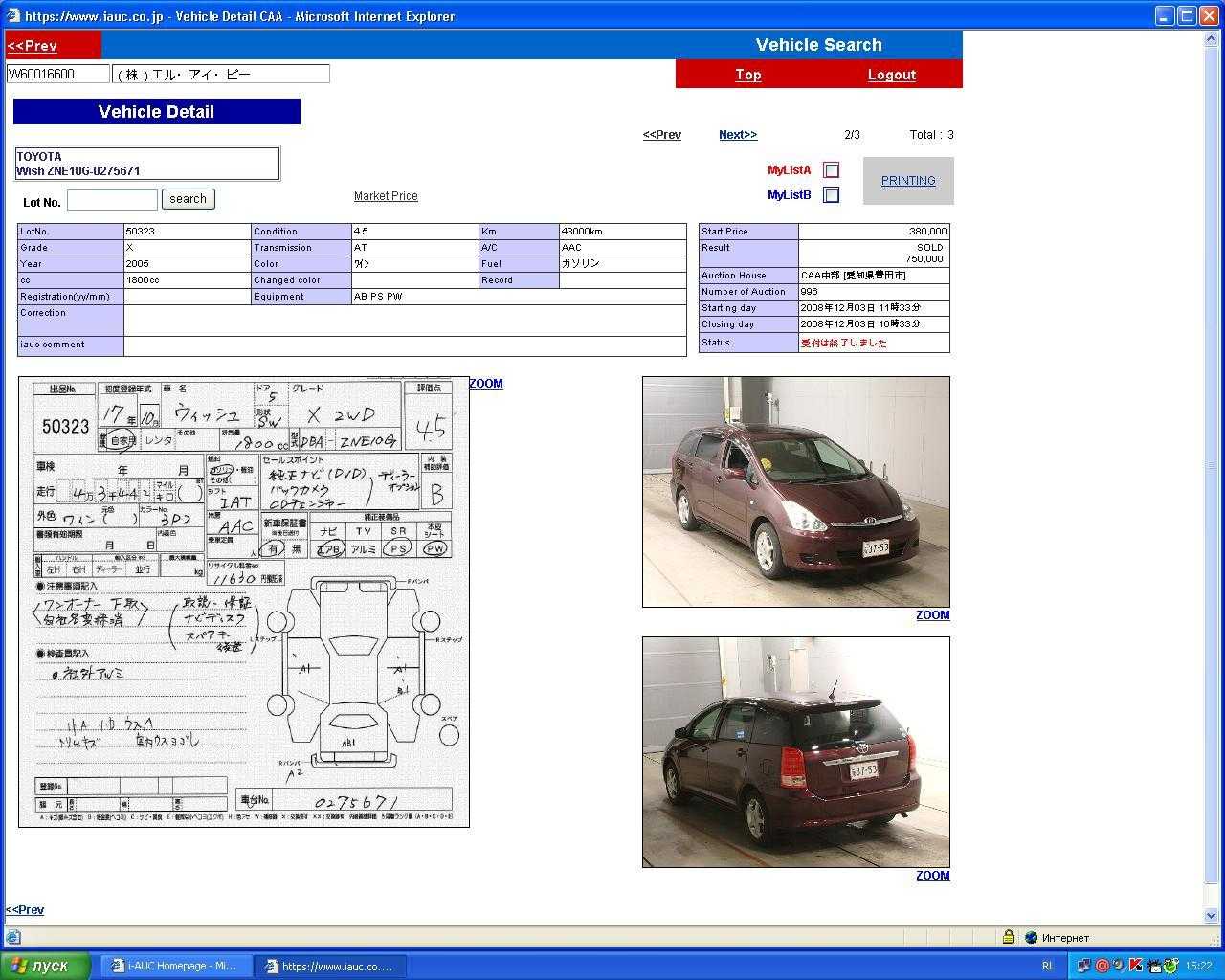Click the PRINTING link

908,181
